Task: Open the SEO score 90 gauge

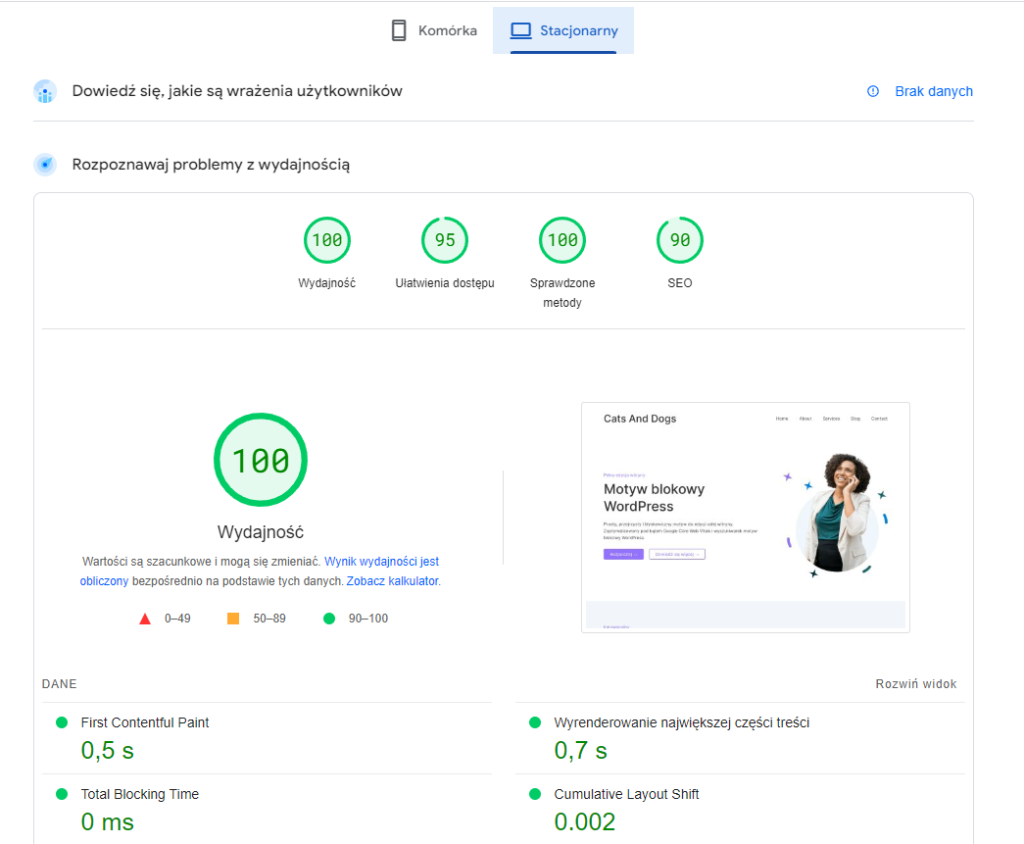Action: coord(680,240)
